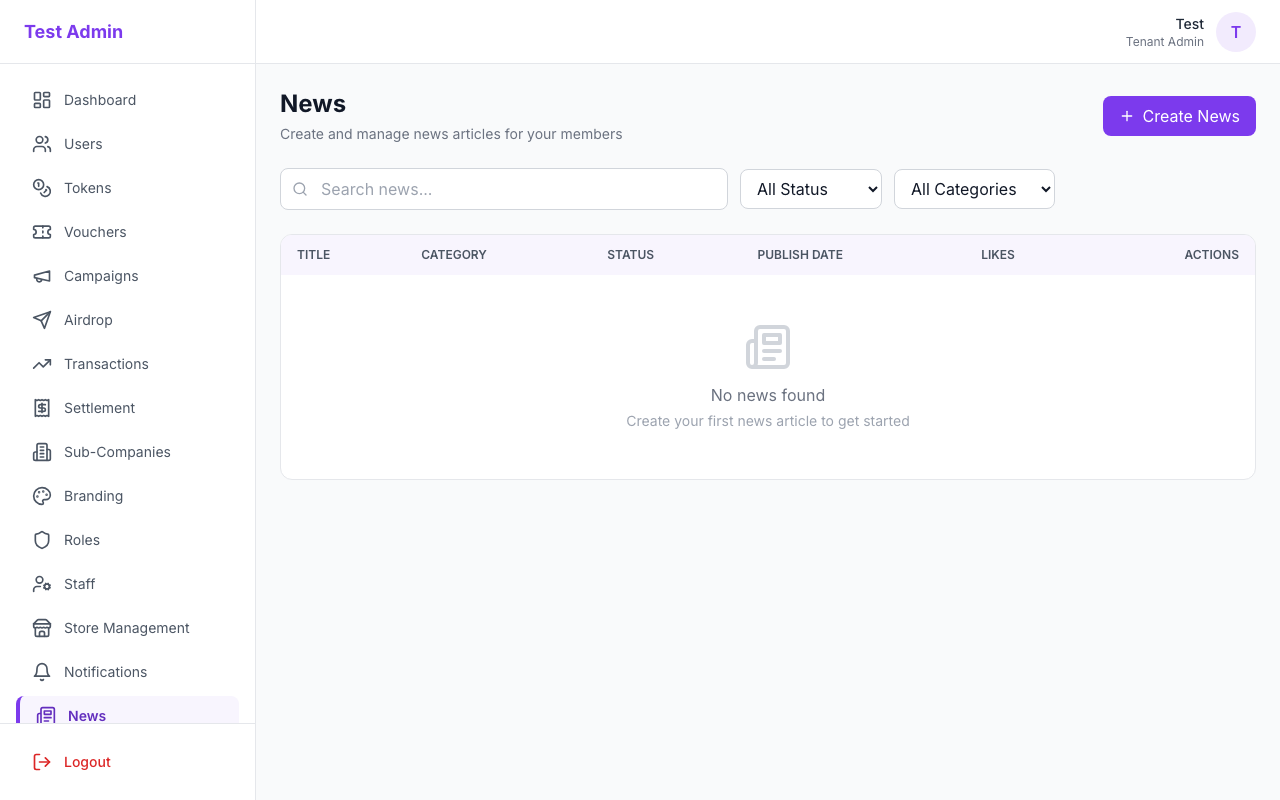Navigate to Sub-Companies section

[117, 452]
